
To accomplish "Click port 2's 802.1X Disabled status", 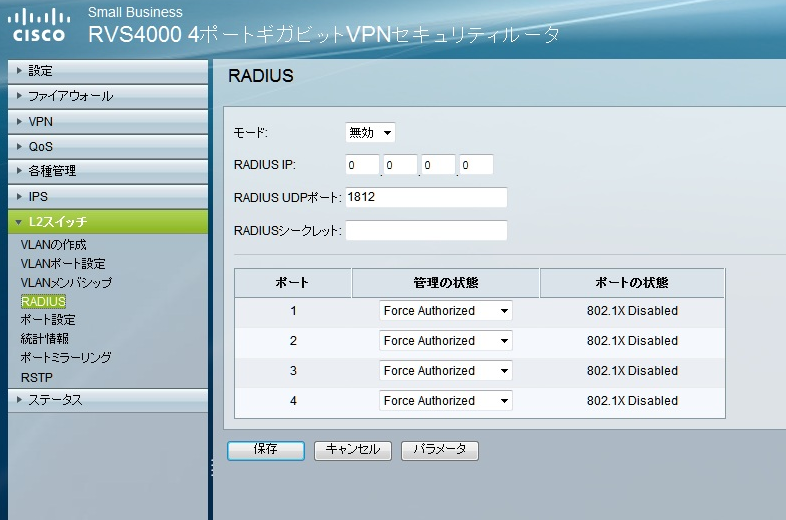I will [632, 341].
